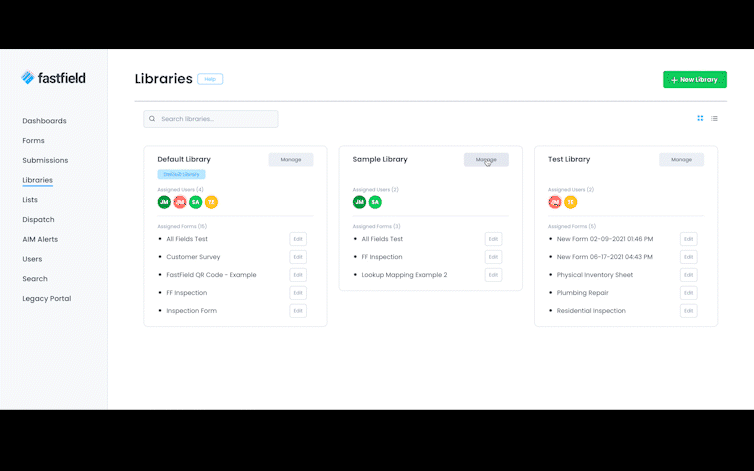Screen dimensions: 754x471
Task: Go to Submissions in the sidebar
Action: [45, 160]
